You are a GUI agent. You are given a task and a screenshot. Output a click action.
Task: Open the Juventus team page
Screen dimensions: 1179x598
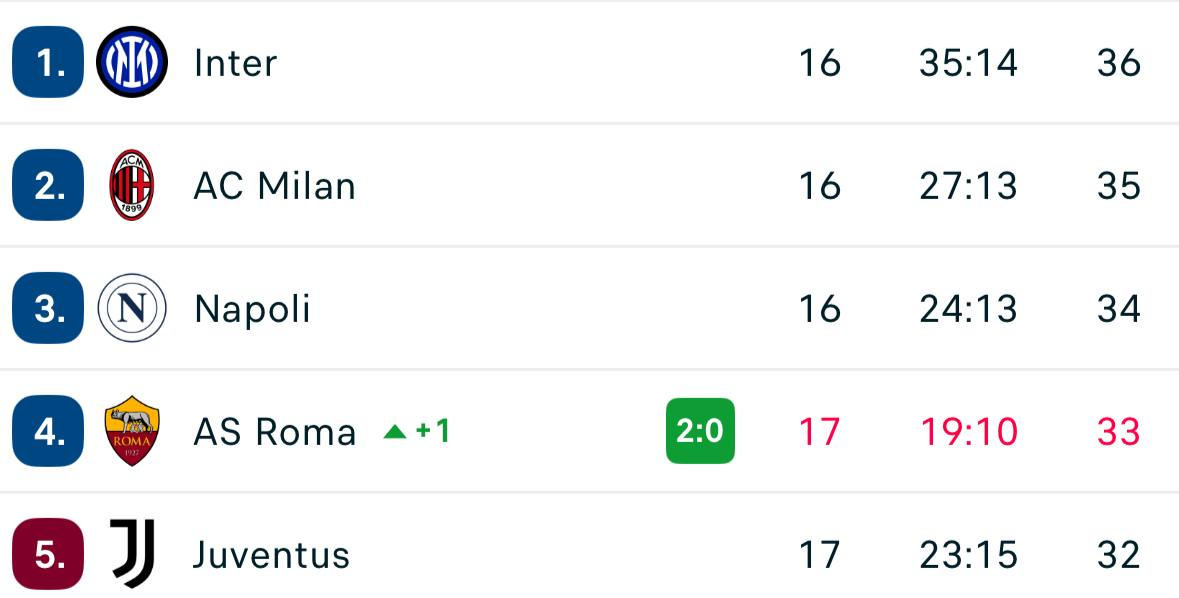click(271, 554)
